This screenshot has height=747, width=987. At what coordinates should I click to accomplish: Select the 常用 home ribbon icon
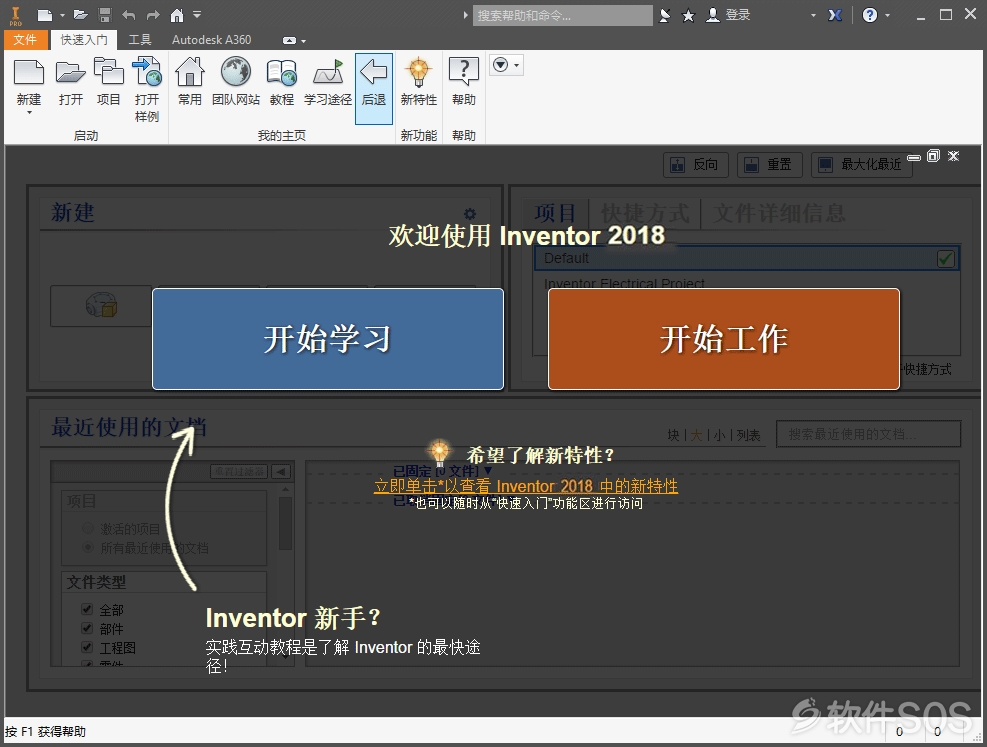coord(189,72)
